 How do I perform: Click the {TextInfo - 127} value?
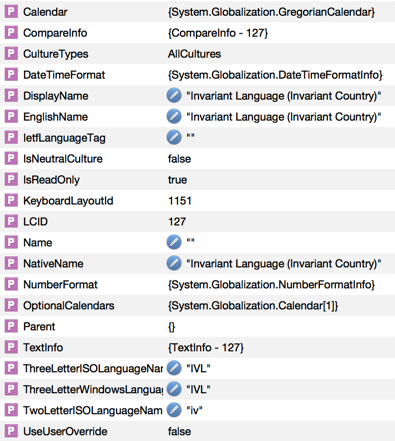point(206,348)
